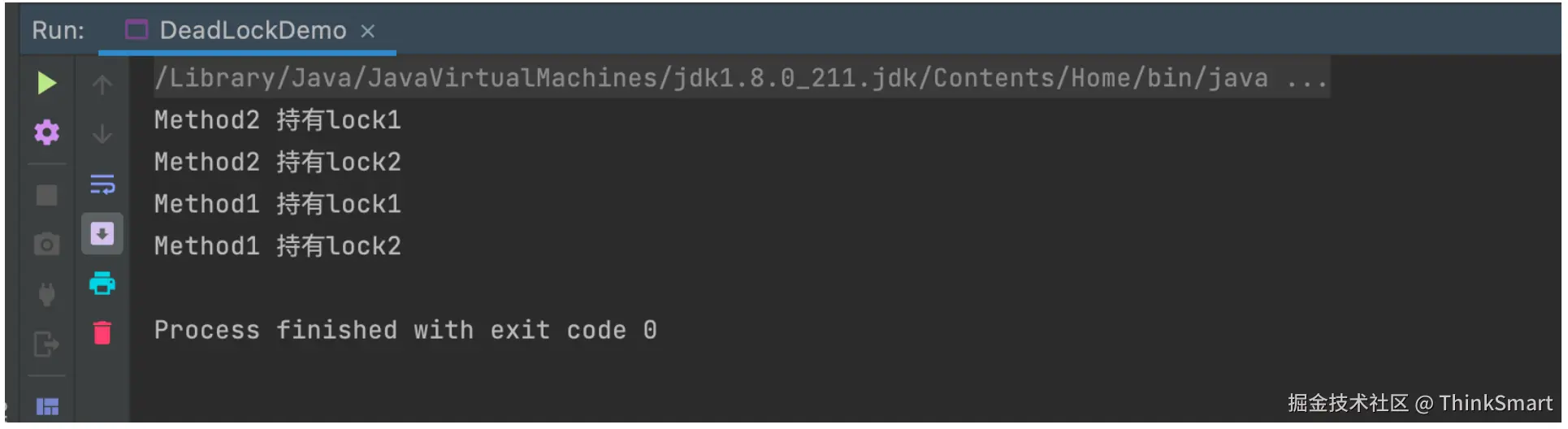Close the DeadLockDemo tab
1568x429 pixels.
pos(367,31)
